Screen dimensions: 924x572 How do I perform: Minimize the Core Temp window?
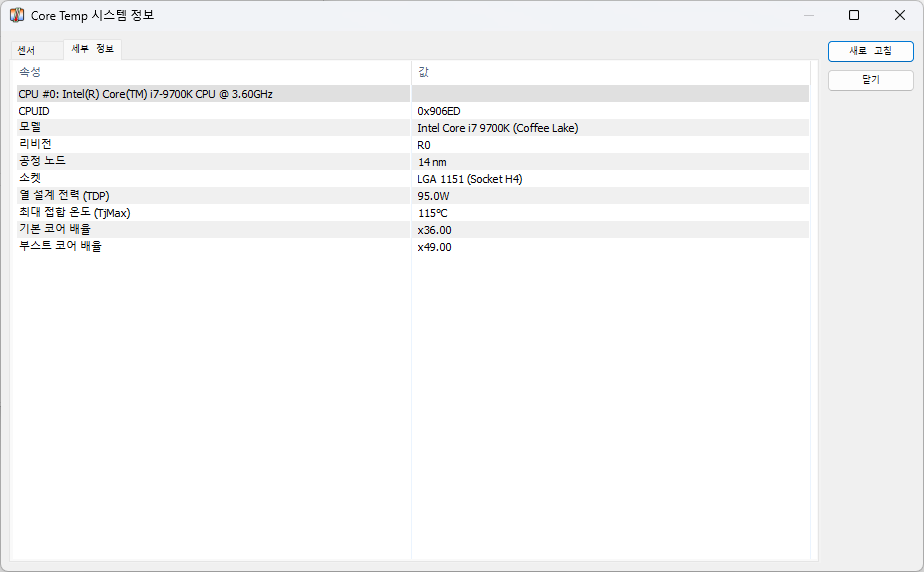pyautogui.click(x=808, y=15)
